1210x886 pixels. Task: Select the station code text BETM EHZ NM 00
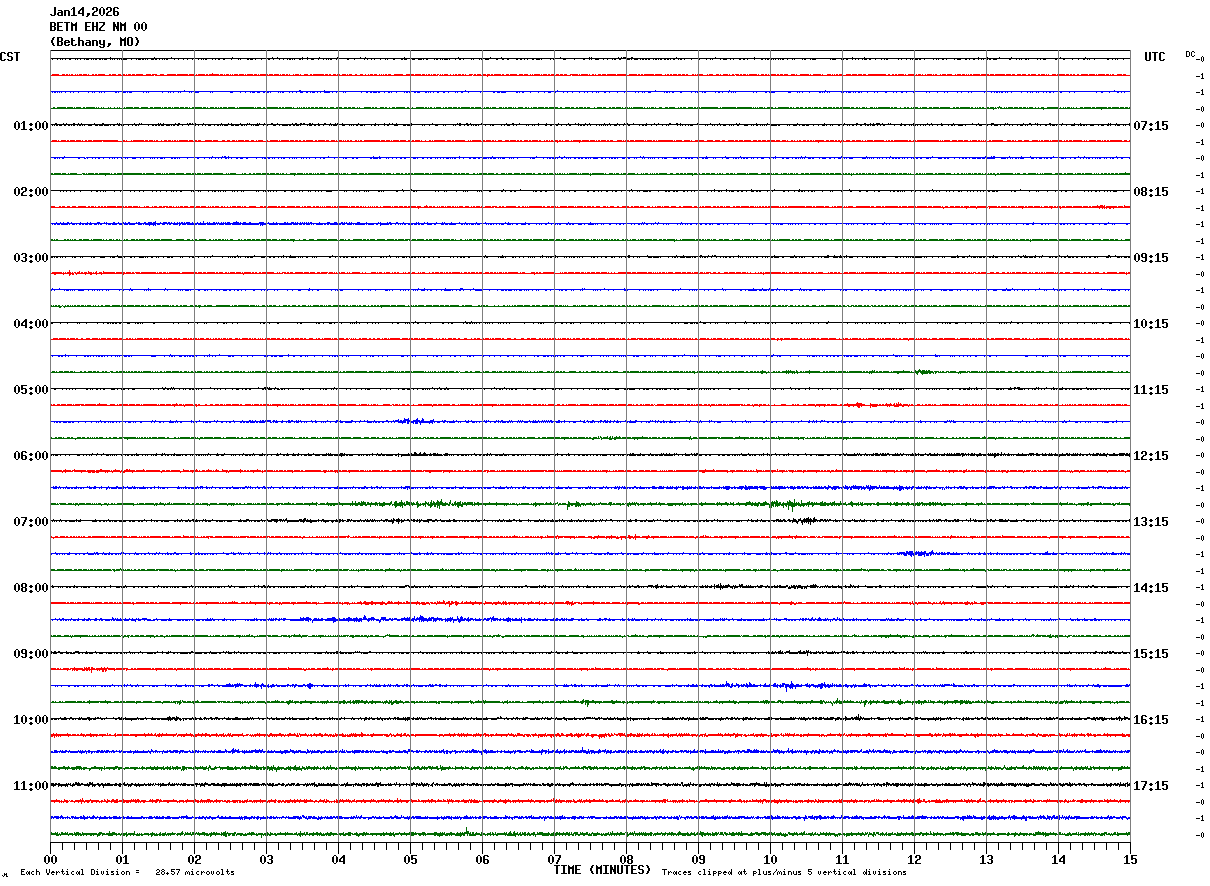pyautogui.click(x=99, y=27)
